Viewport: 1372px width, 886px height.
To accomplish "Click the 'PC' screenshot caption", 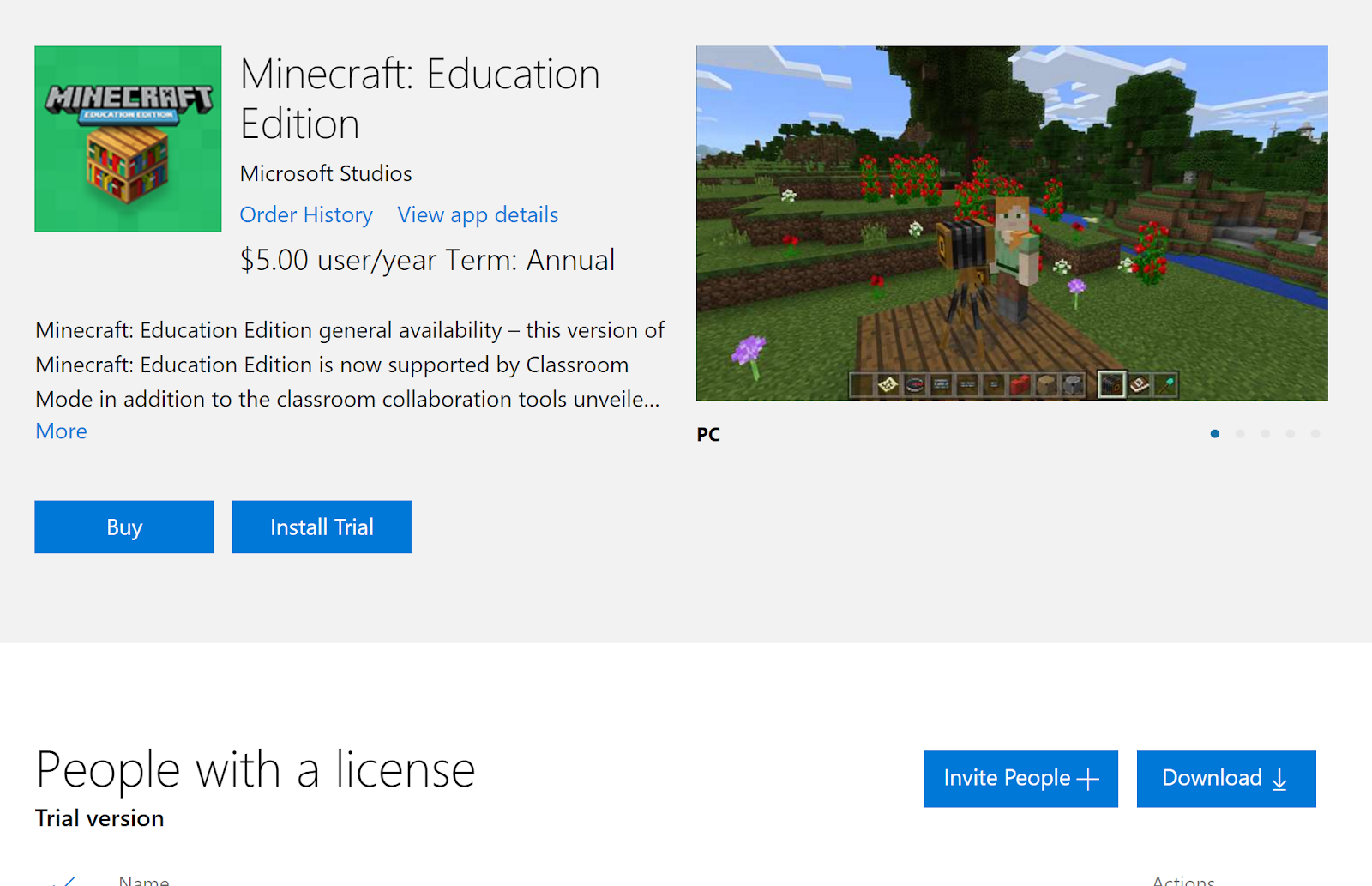I will (x=708, y=434).
